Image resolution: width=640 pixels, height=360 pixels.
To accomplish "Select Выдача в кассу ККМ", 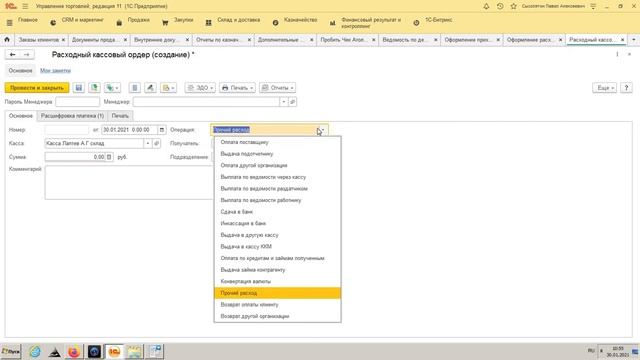I will (278, 247).
